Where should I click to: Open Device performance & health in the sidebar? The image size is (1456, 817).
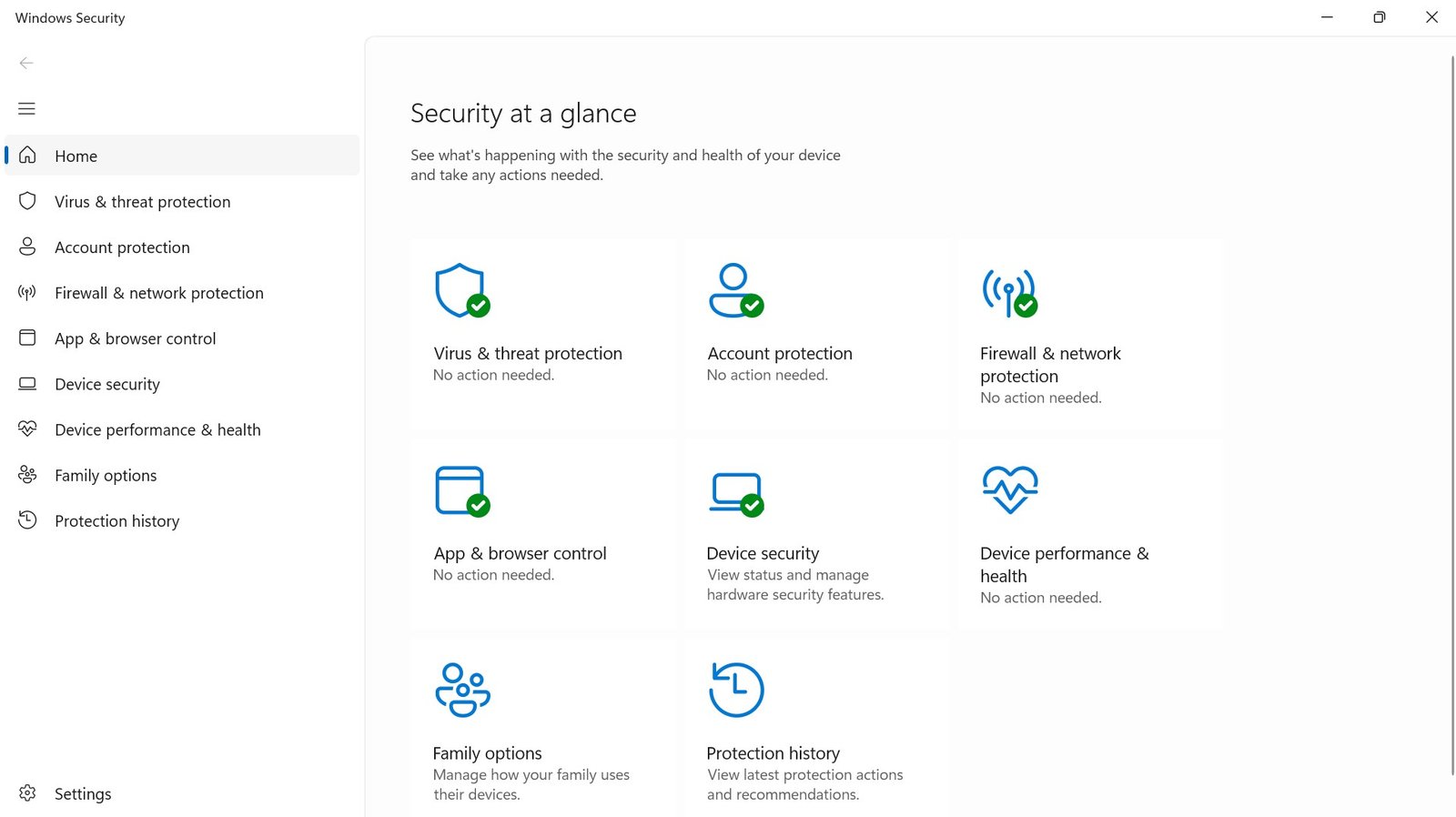182,429
